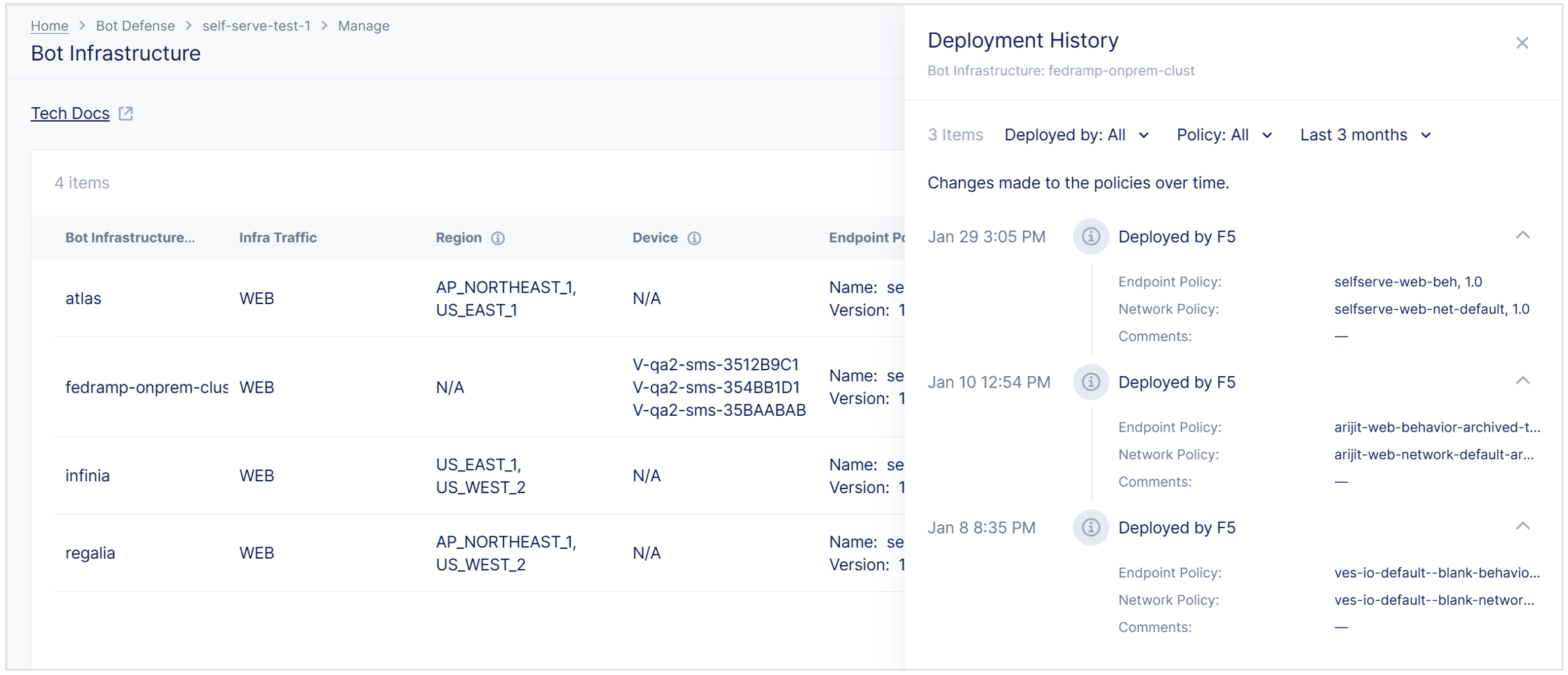Click the Region column info icon

499,237
